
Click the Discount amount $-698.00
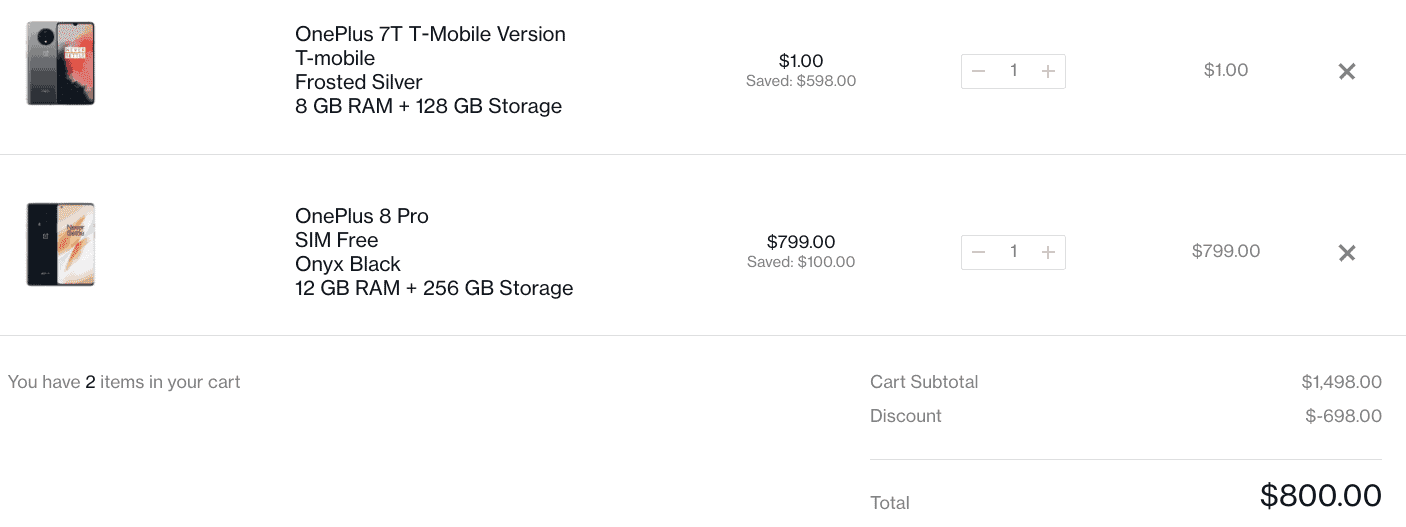click(1343, 416)
